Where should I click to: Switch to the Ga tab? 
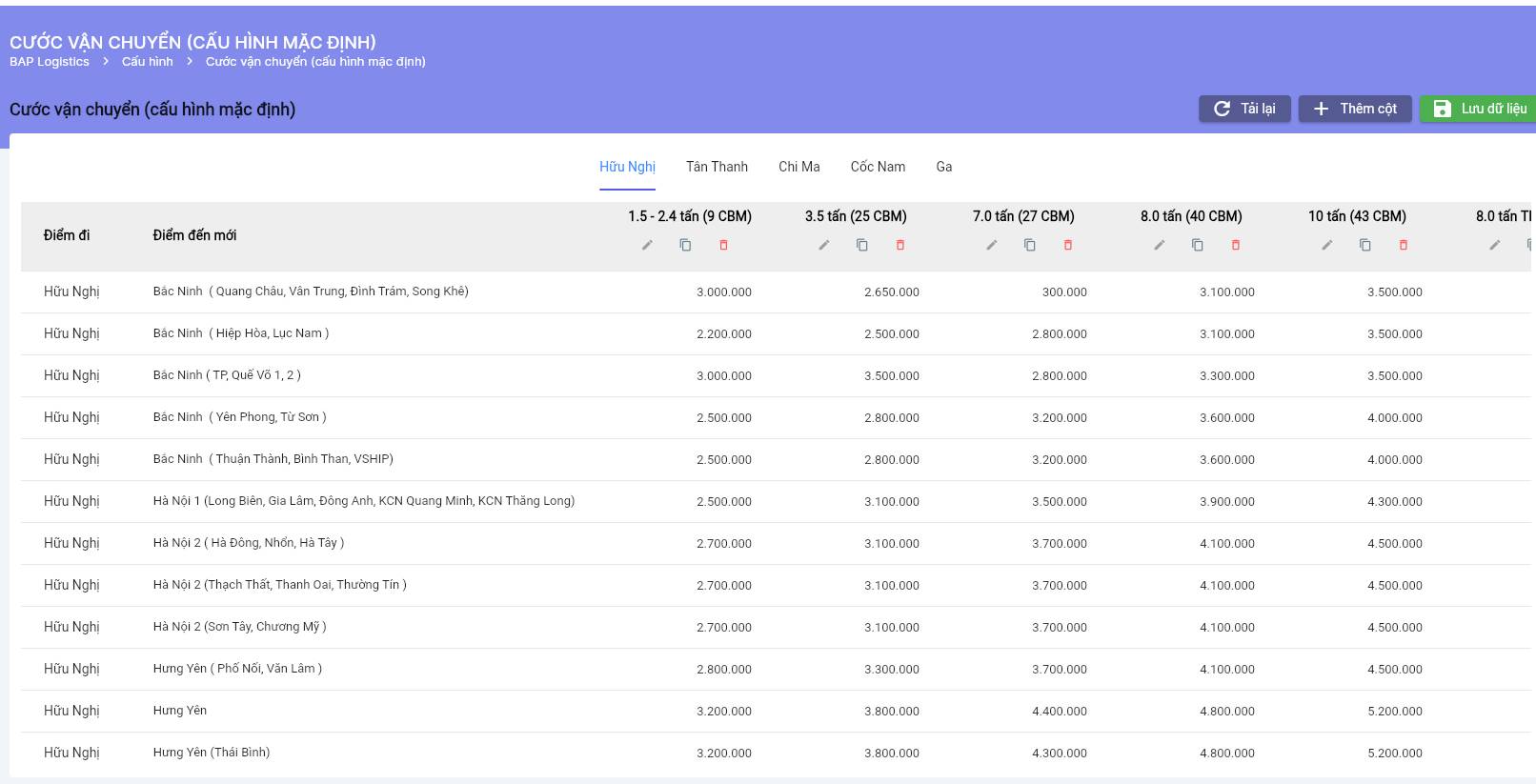click(943, 167)
